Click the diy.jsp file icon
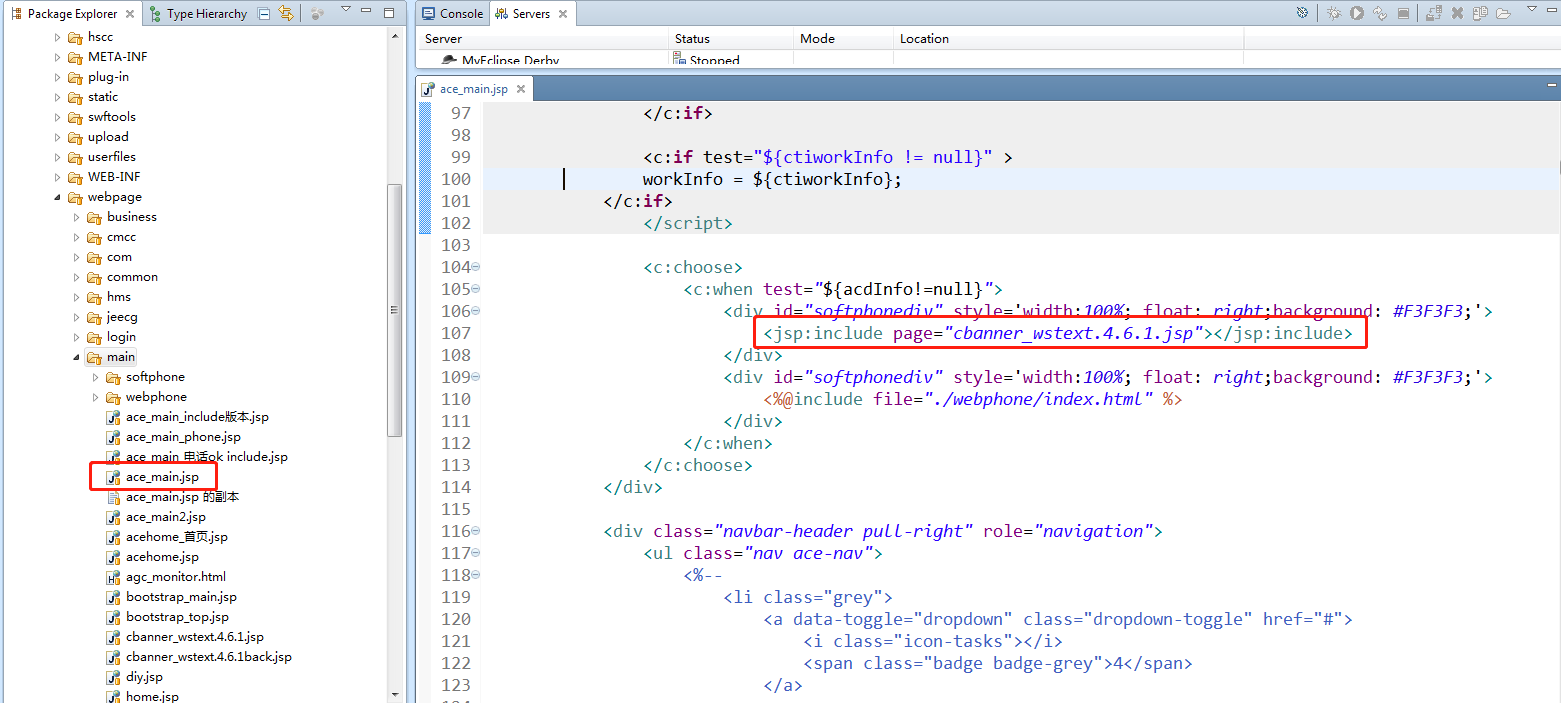 (x=113, y=677)
